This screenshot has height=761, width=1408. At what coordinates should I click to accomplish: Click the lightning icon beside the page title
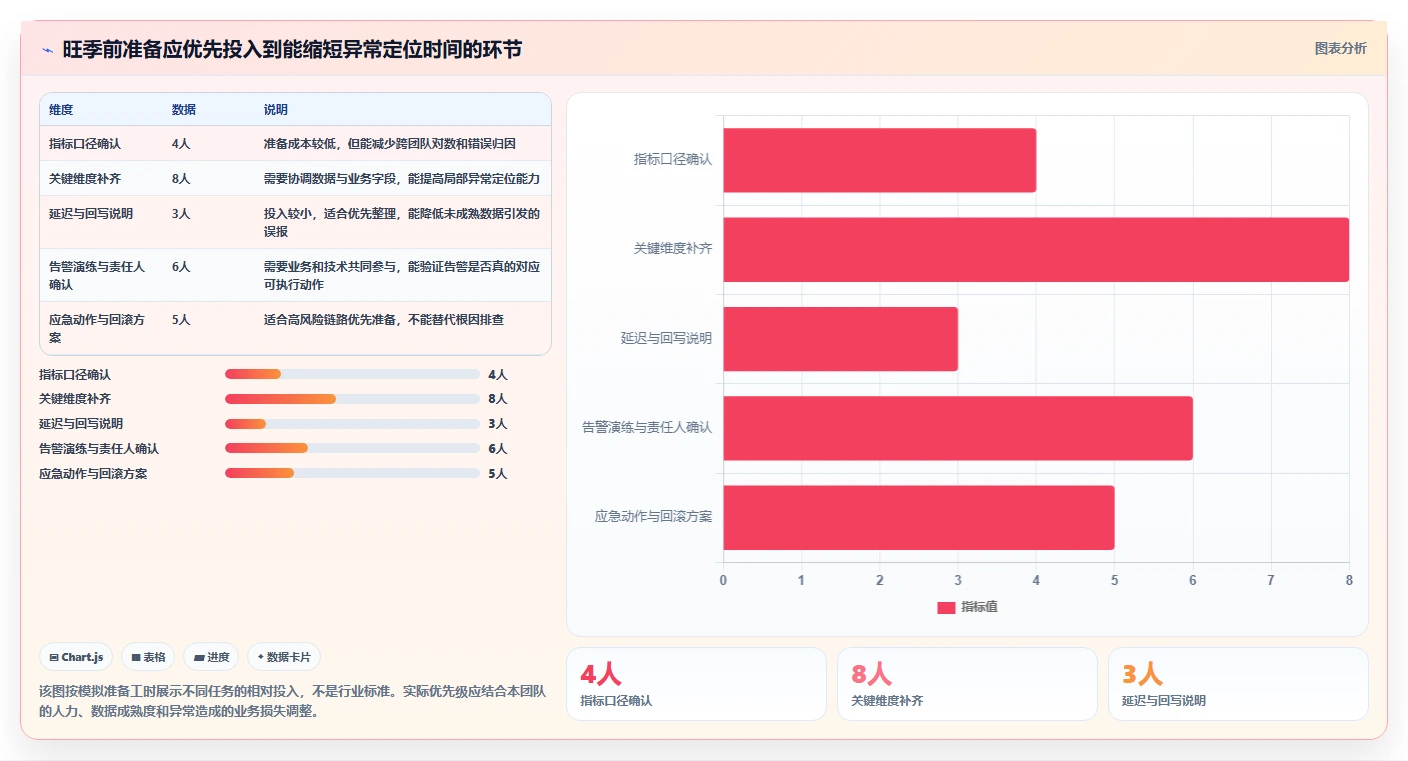(x=48, y=50)
